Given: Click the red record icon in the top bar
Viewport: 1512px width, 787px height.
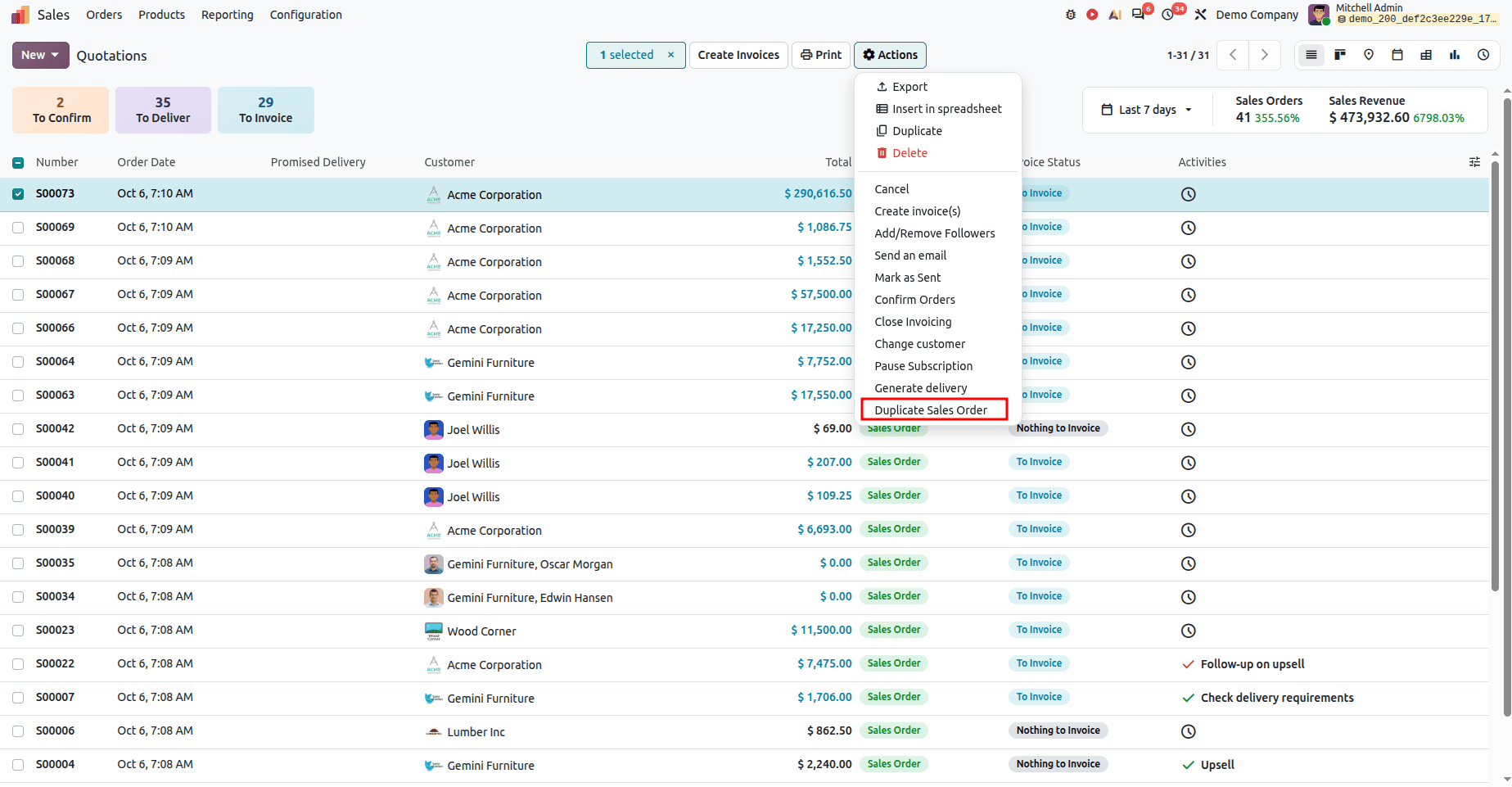Looking at the screenshot, I should (x=1092, y=15).
